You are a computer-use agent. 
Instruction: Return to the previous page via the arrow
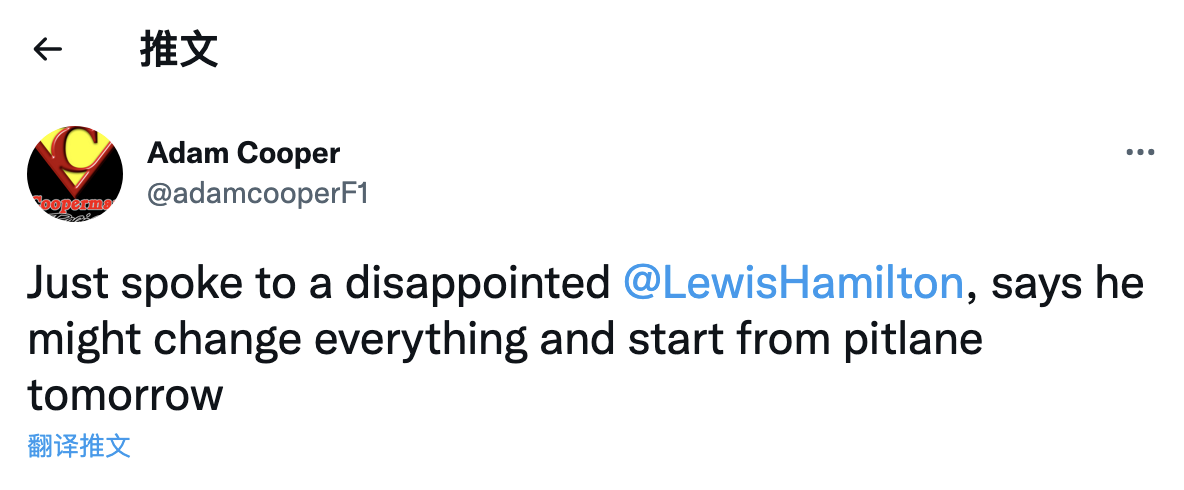(x=47, y=49)
